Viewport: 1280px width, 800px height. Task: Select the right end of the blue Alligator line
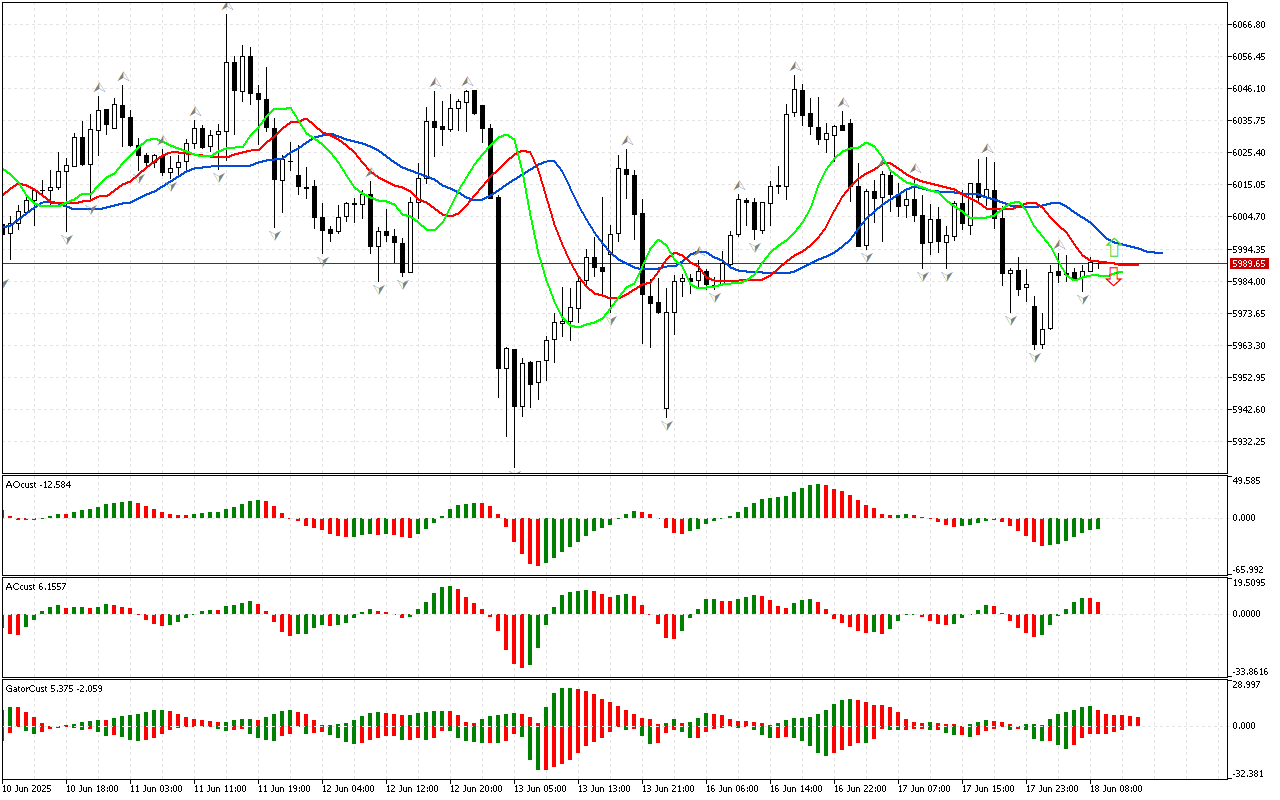(1160, 253)
